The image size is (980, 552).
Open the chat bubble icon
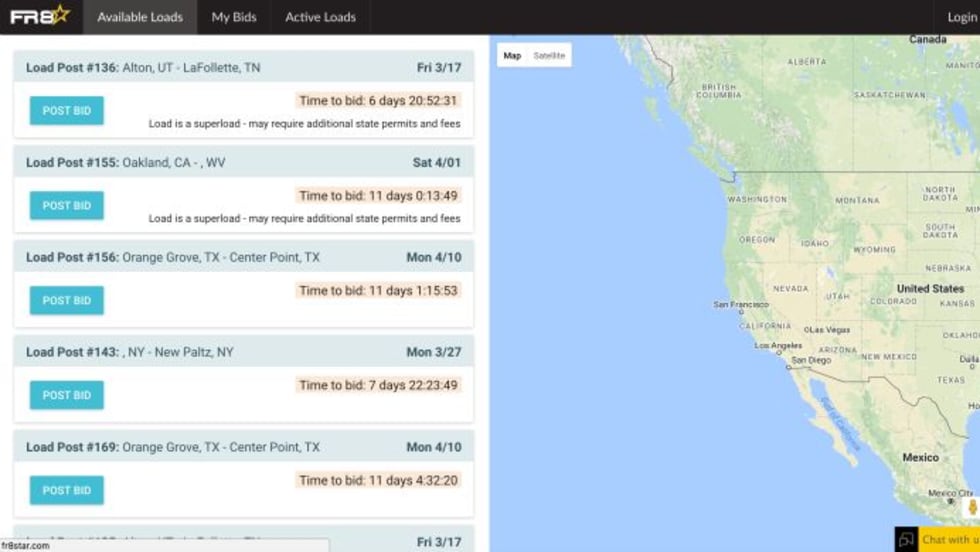coord(906,540)
